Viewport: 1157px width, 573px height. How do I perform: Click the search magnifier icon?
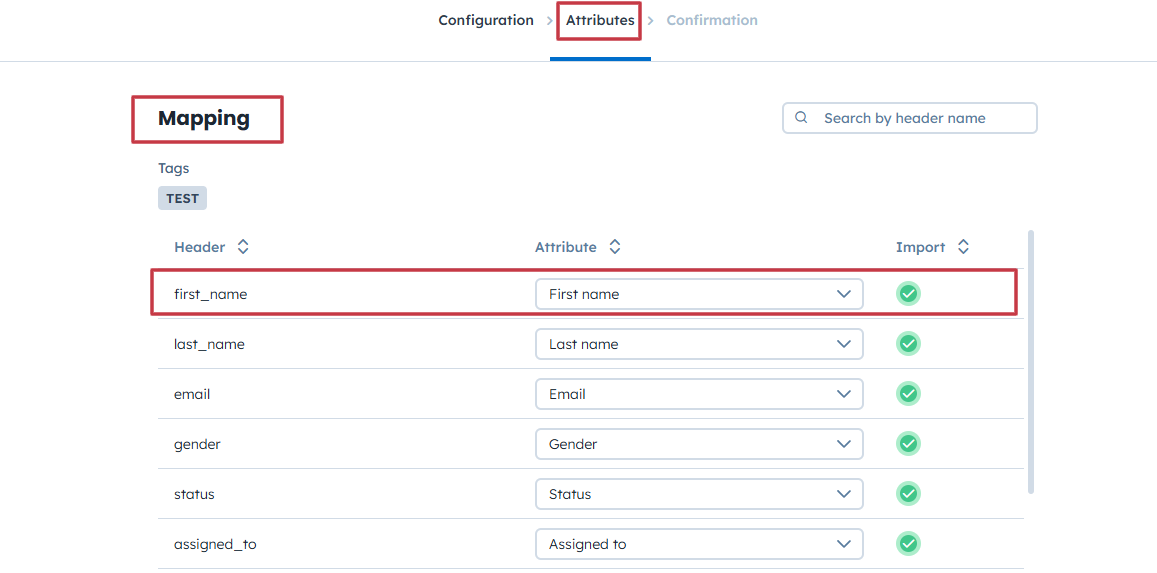[801, 118]
